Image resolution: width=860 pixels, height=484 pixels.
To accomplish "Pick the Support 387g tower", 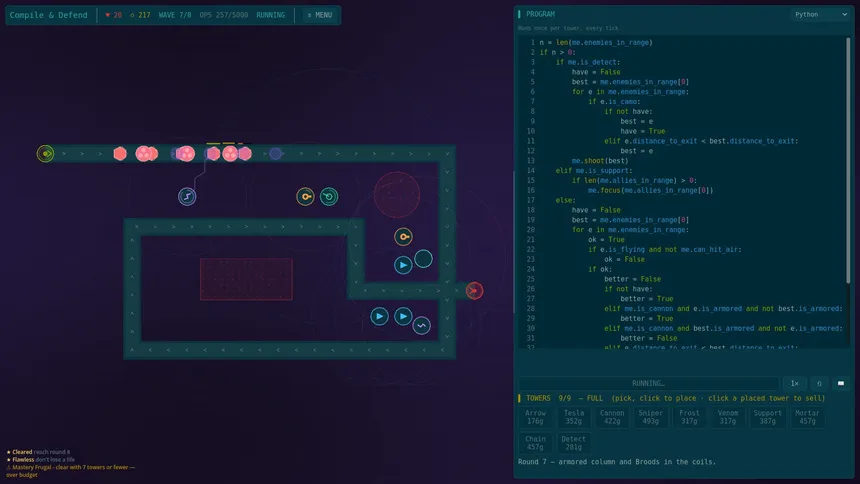I will point(767,417).
